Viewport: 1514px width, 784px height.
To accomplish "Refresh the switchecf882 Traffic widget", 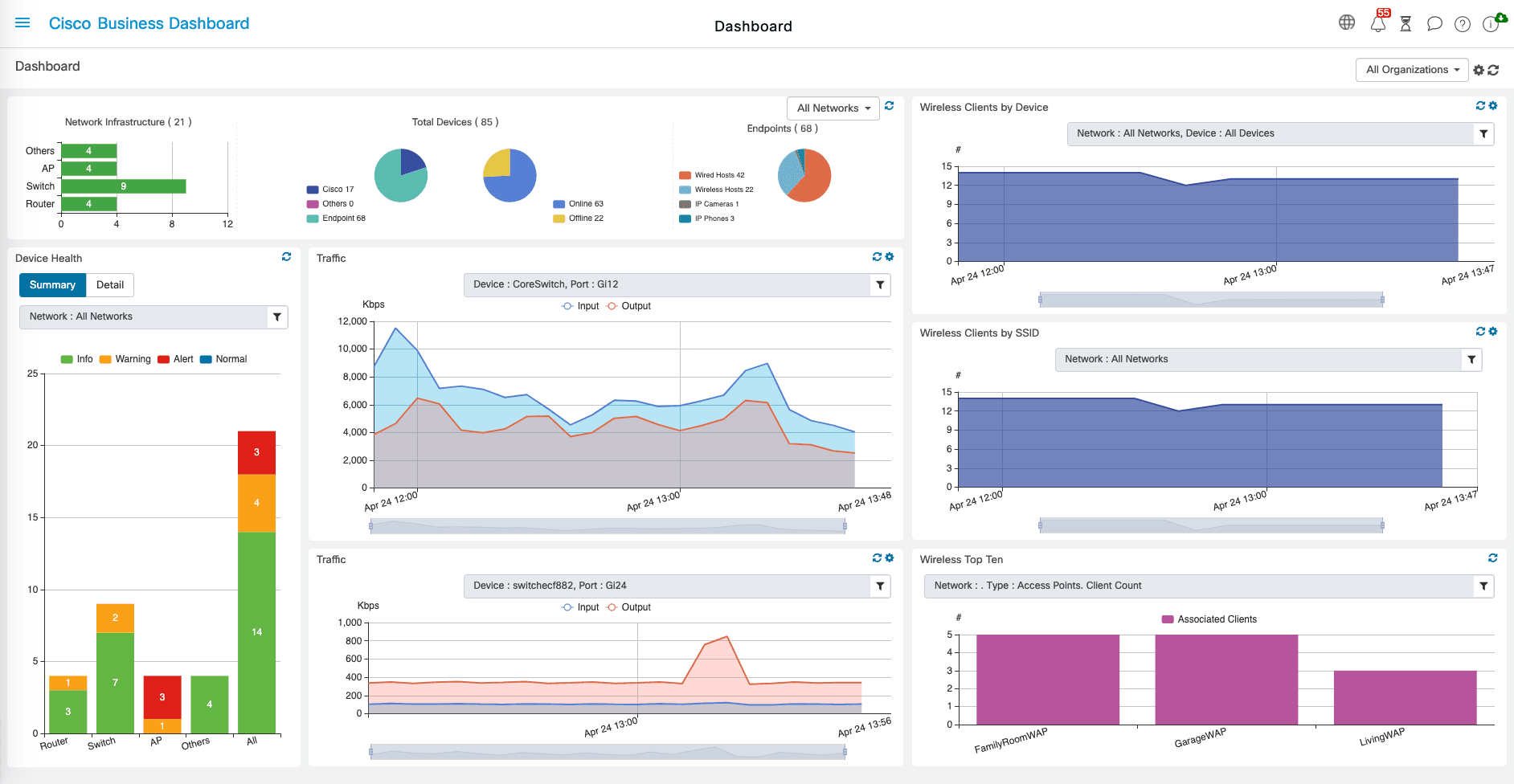I will pyautogui.click(x=877, y=558).
